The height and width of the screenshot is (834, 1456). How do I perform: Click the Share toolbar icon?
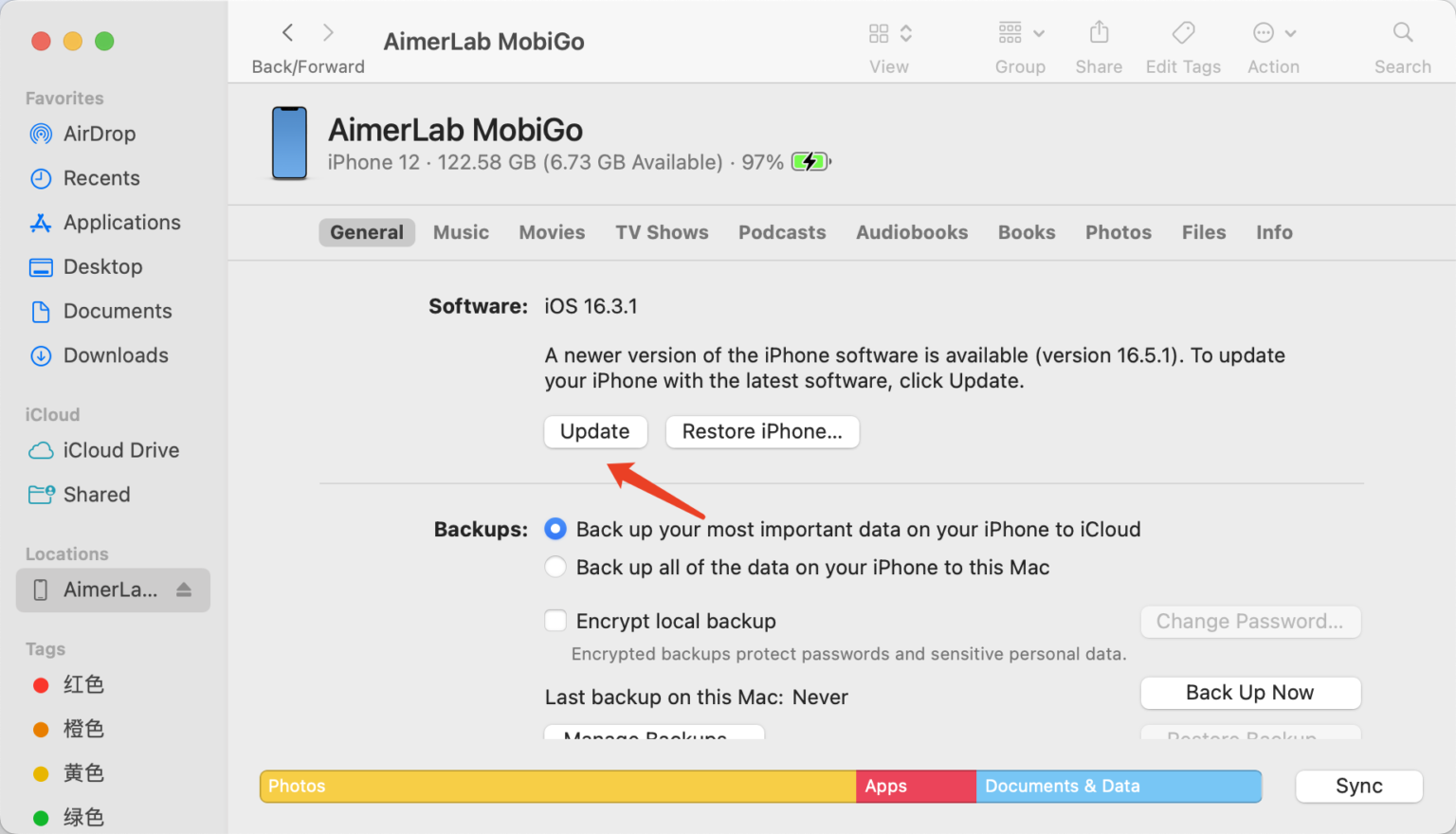click(x=1099, y=33)
